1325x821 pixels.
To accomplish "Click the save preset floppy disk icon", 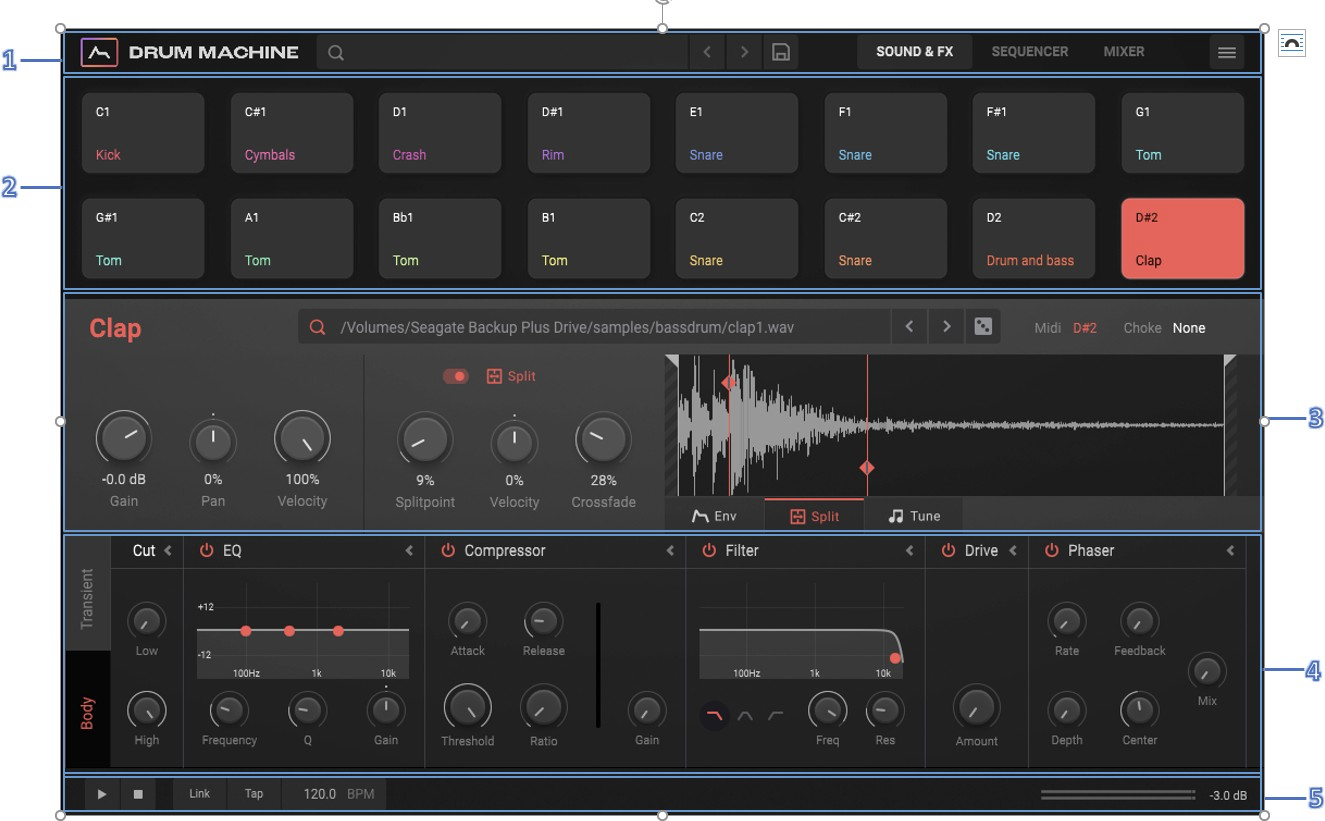I will (x=781, y=52).
